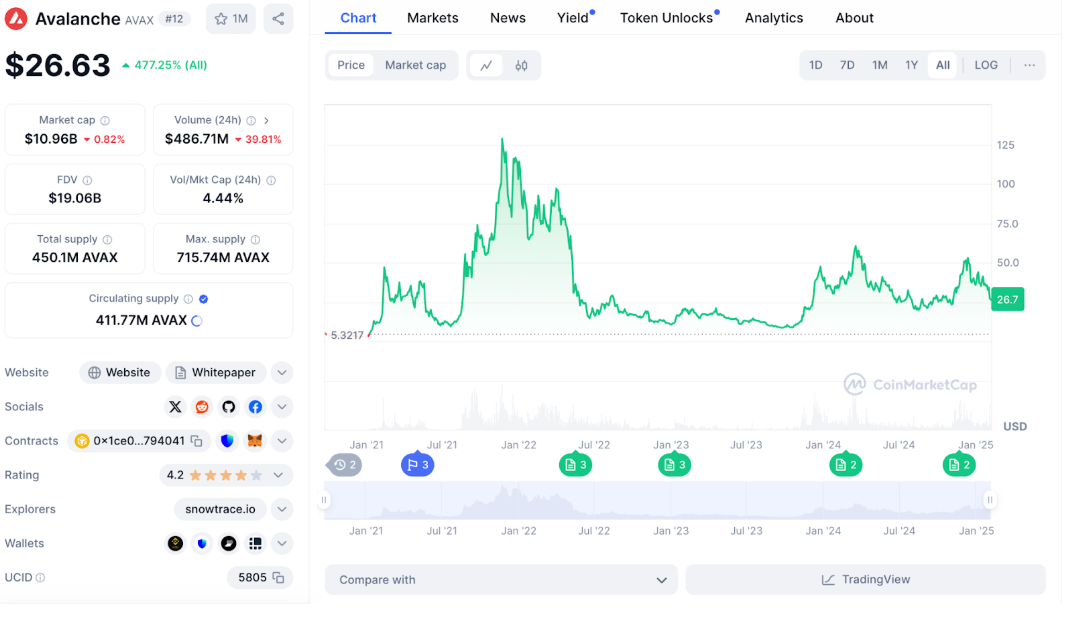Click the Avalanche red logo icon
1072x622 pixels.
(16, 18)
